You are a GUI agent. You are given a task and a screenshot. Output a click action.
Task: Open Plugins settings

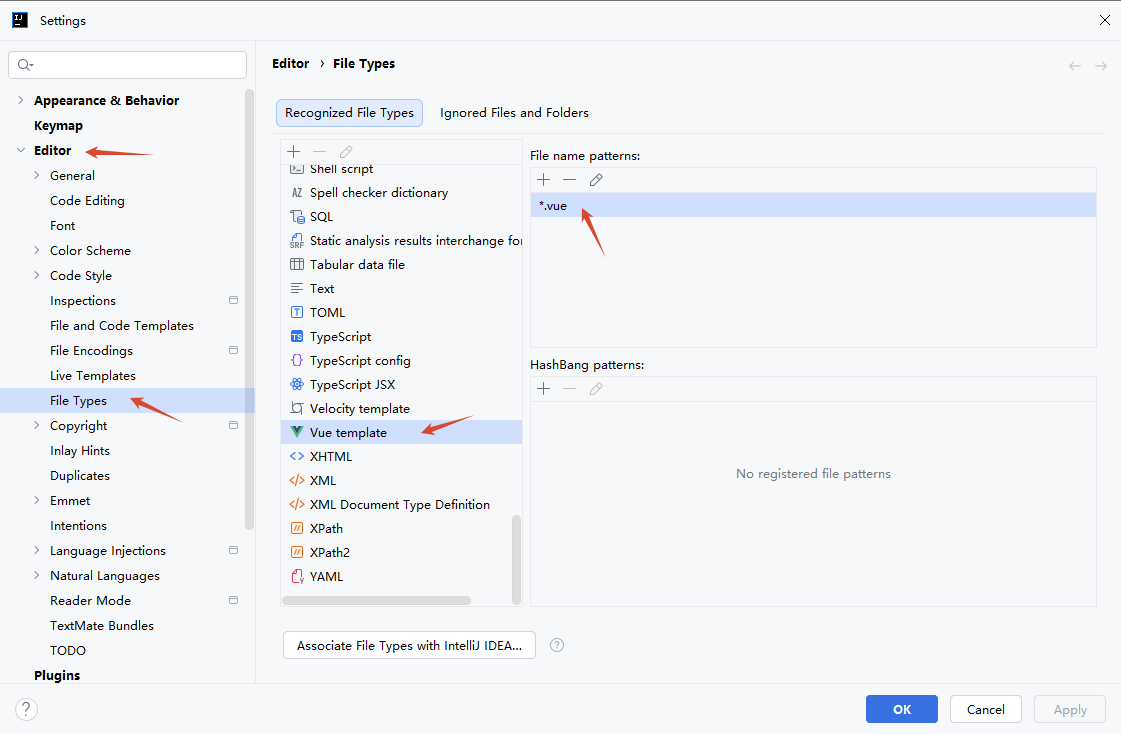57,675
